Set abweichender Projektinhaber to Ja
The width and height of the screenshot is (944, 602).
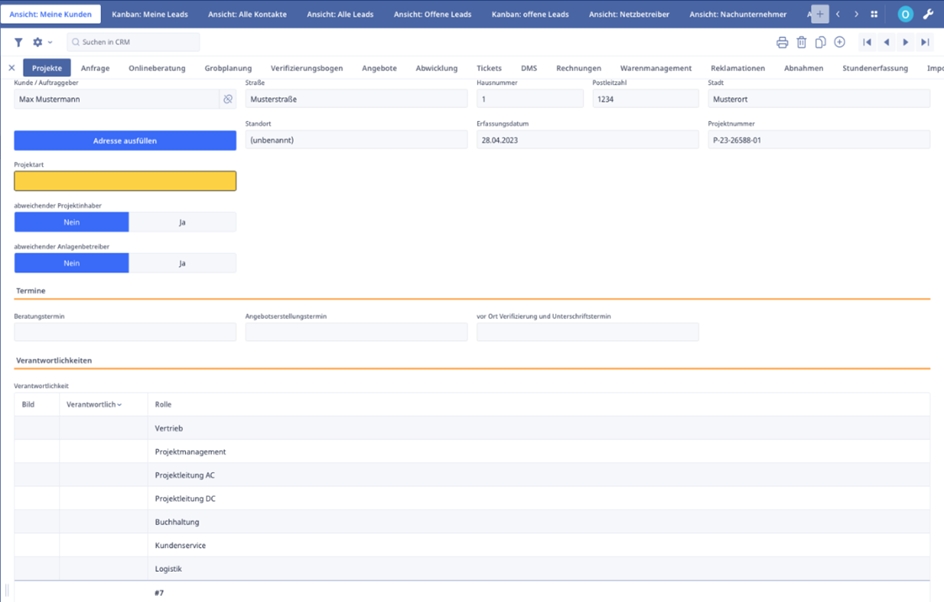tap(182, 222)
